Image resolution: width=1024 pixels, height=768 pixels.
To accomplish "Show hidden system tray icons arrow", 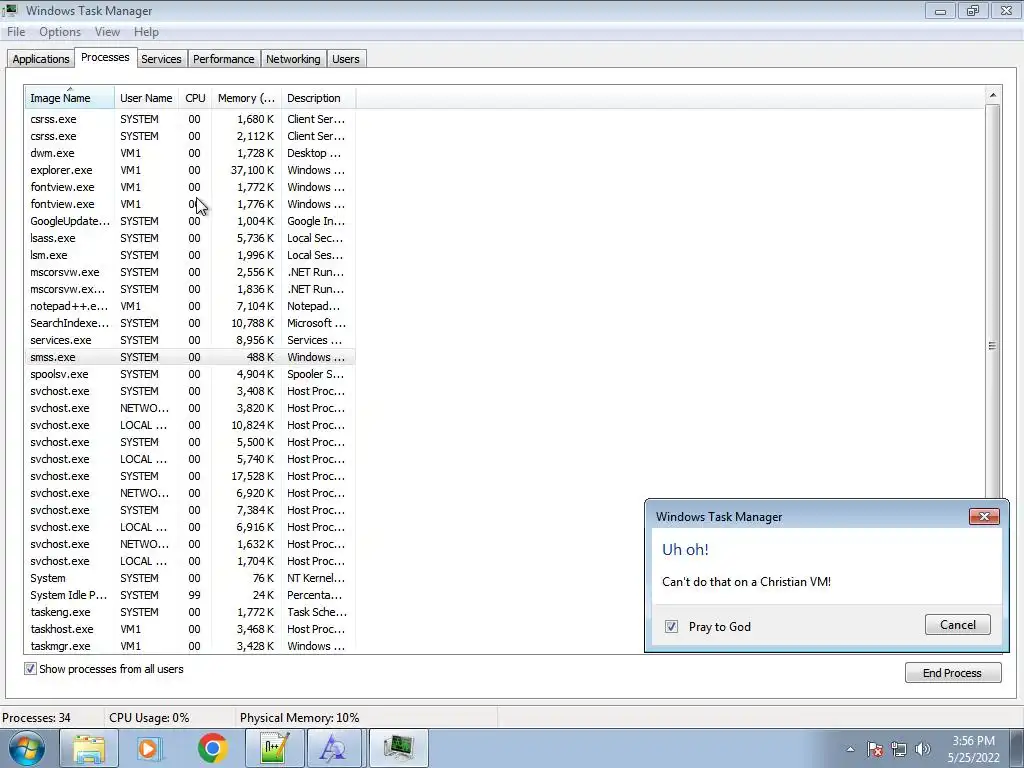I will pyautogui.click(x=850, y=749).
